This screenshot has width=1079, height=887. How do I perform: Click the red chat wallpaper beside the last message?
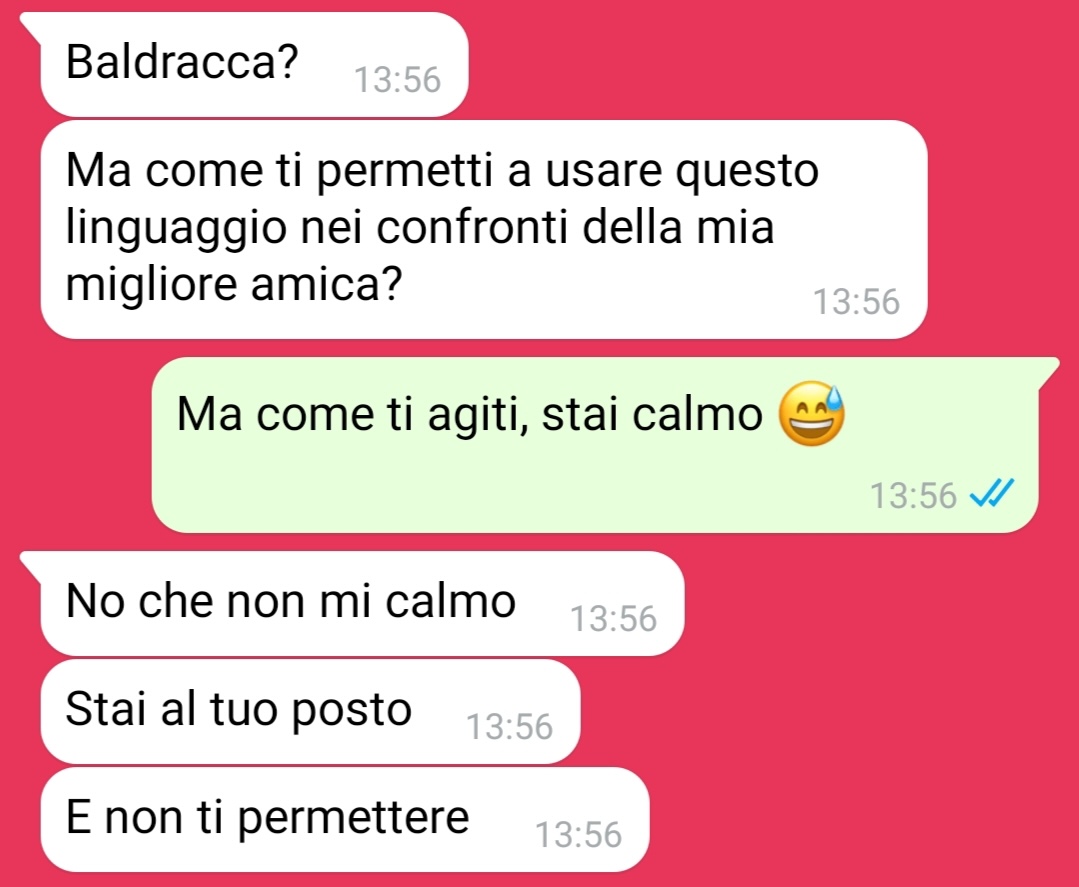click(x=860, y=819)
